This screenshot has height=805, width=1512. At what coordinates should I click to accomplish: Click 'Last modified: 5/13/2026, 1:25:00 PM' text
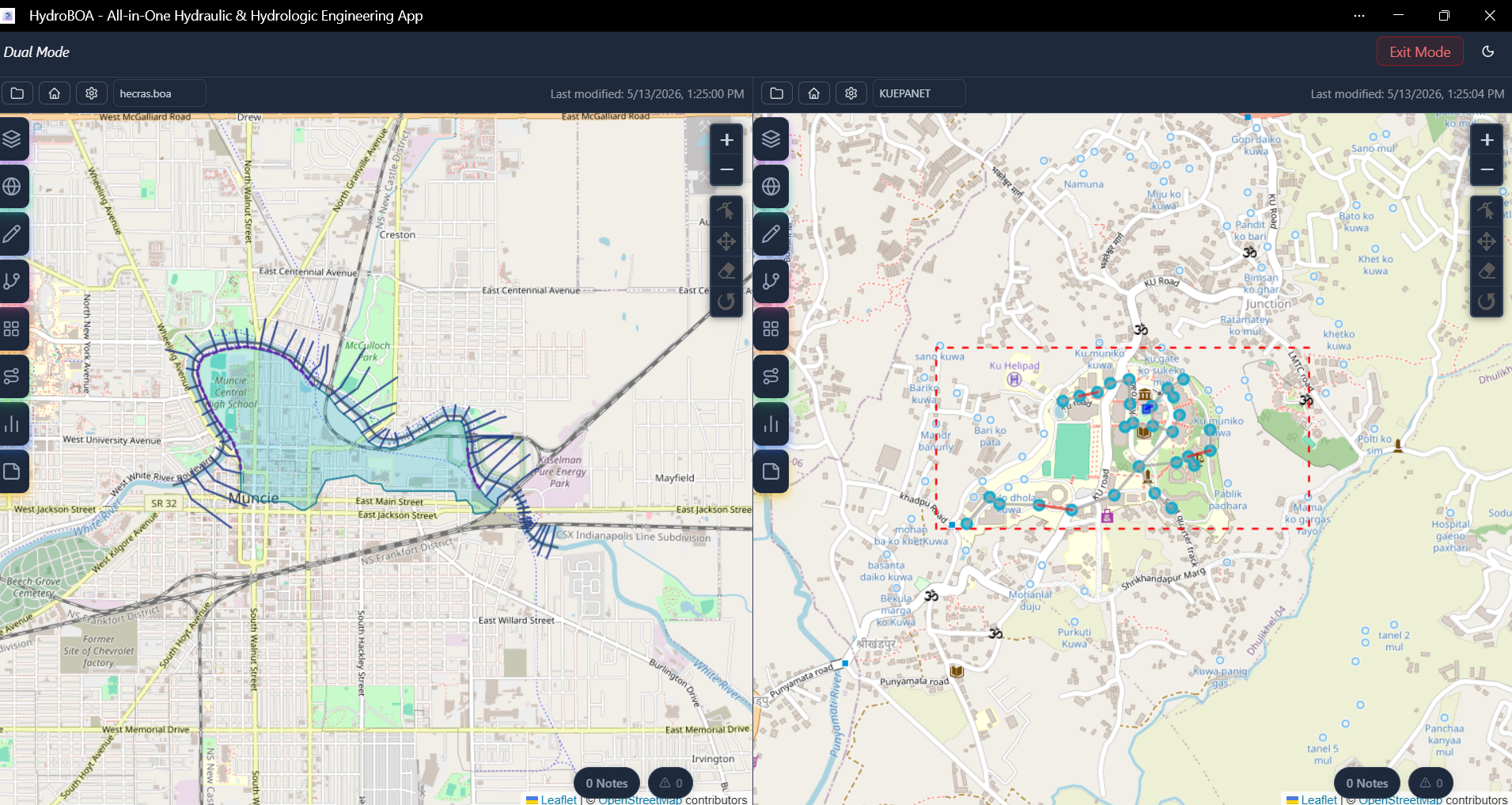click(647, 94)
